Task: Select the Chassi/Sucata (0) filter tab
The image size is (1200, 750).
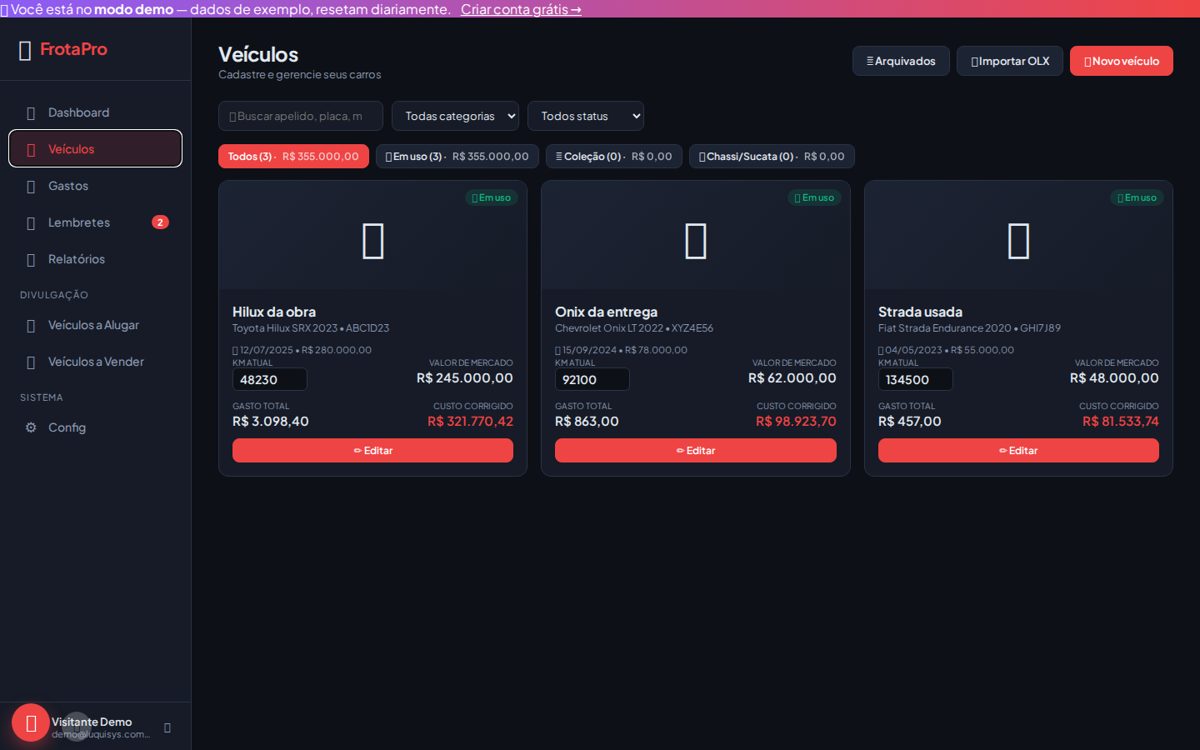Action: coord(772,156)
